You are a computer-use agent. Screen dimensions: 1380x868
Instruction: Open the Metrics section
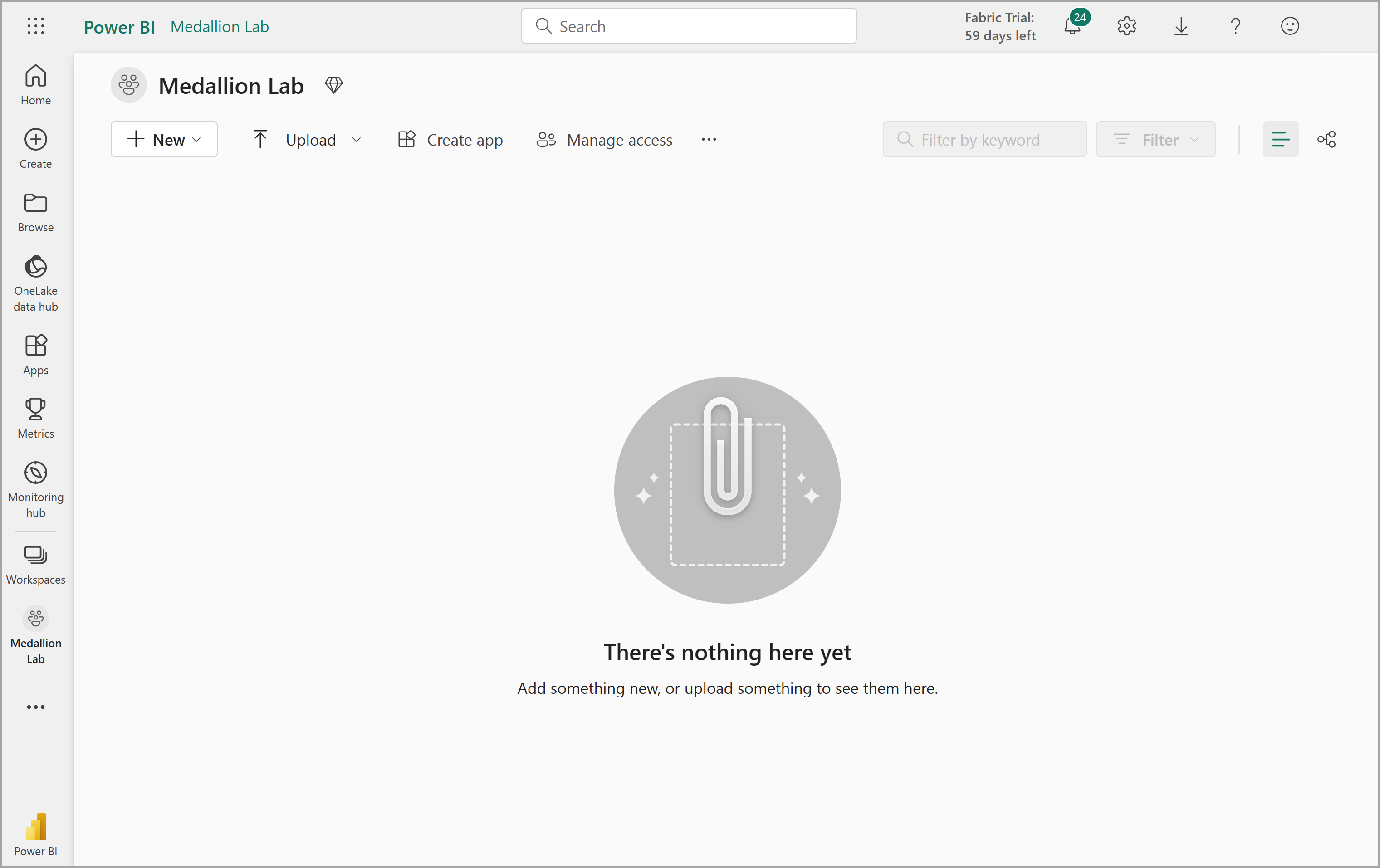click(x=35, y=416)
